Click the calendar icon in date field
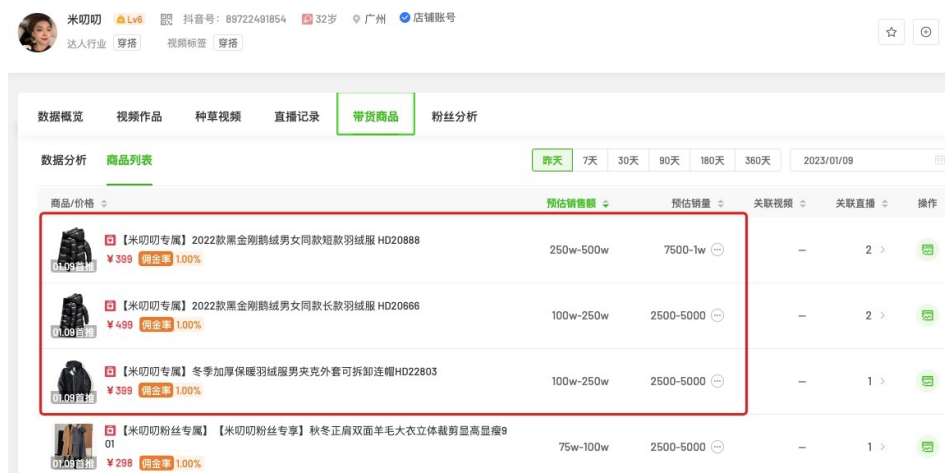The width and height of the screenshot is (945, 473). (x=939, y=161)
